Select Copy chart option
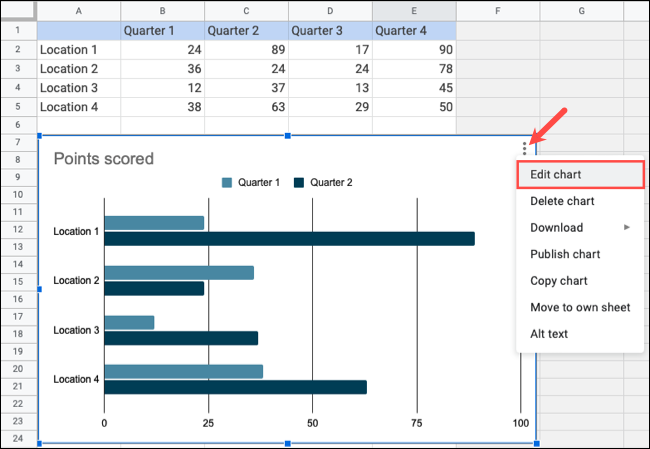Image resolution: width=650 pixels, height=449 pixels. pos(580,281)
